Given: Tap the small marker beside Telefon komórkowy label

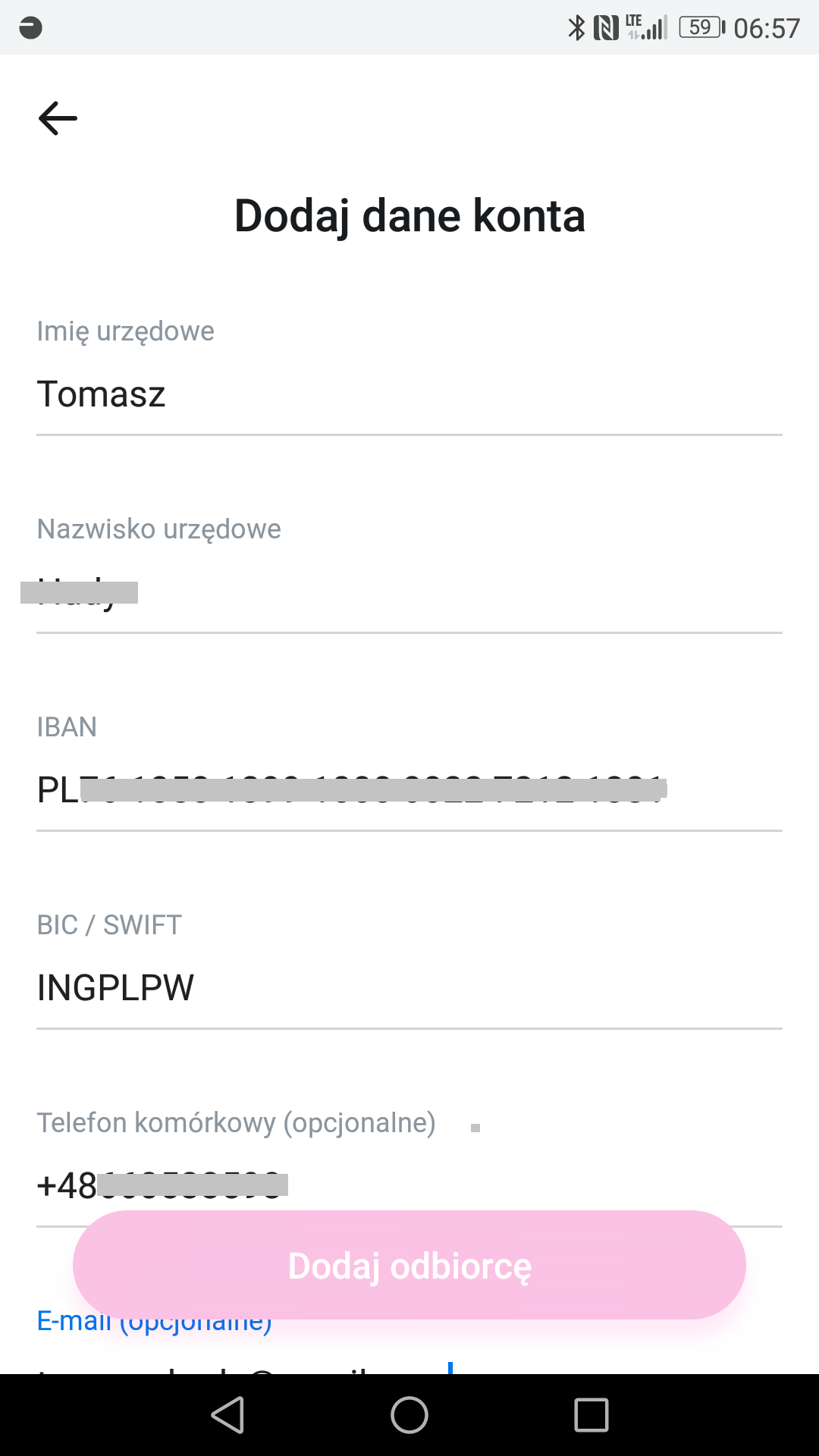Looking at the screenshot, I should coord(475,1127).
